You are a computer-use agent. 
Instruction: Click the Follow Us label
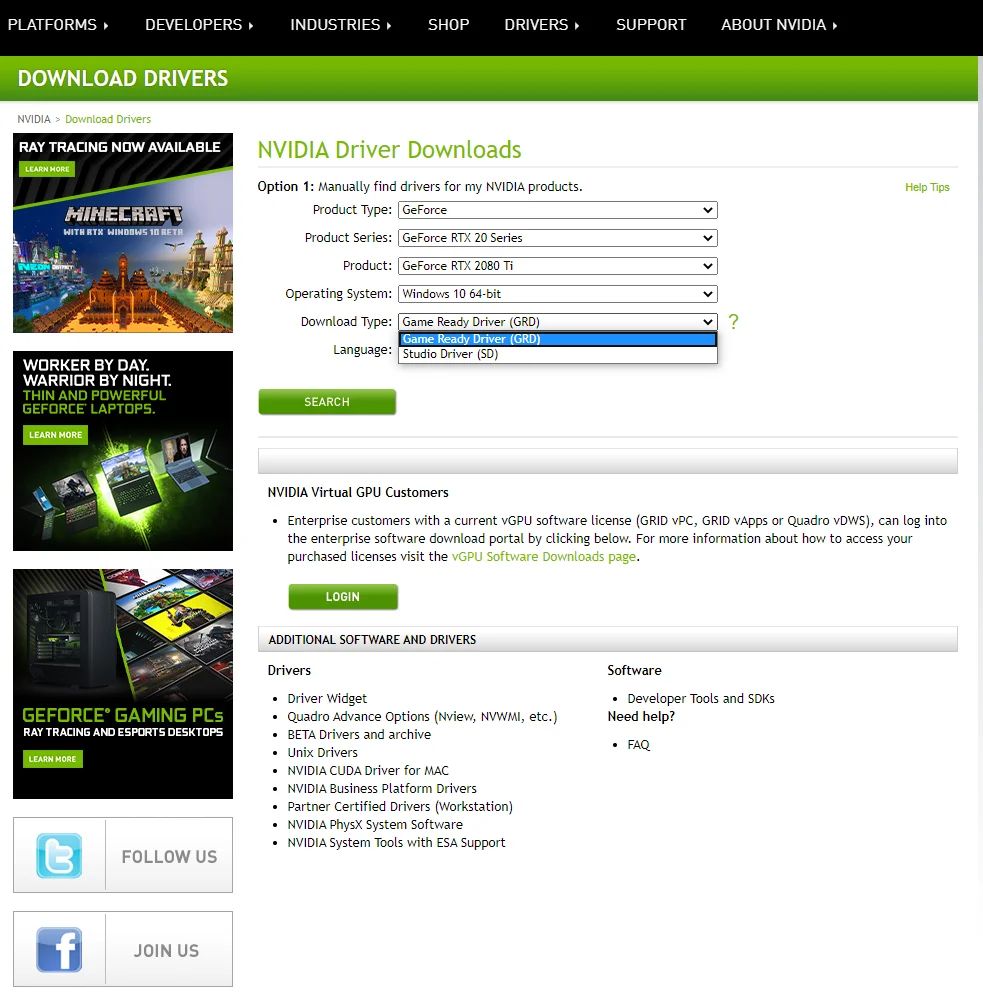[x=169, y=856]
